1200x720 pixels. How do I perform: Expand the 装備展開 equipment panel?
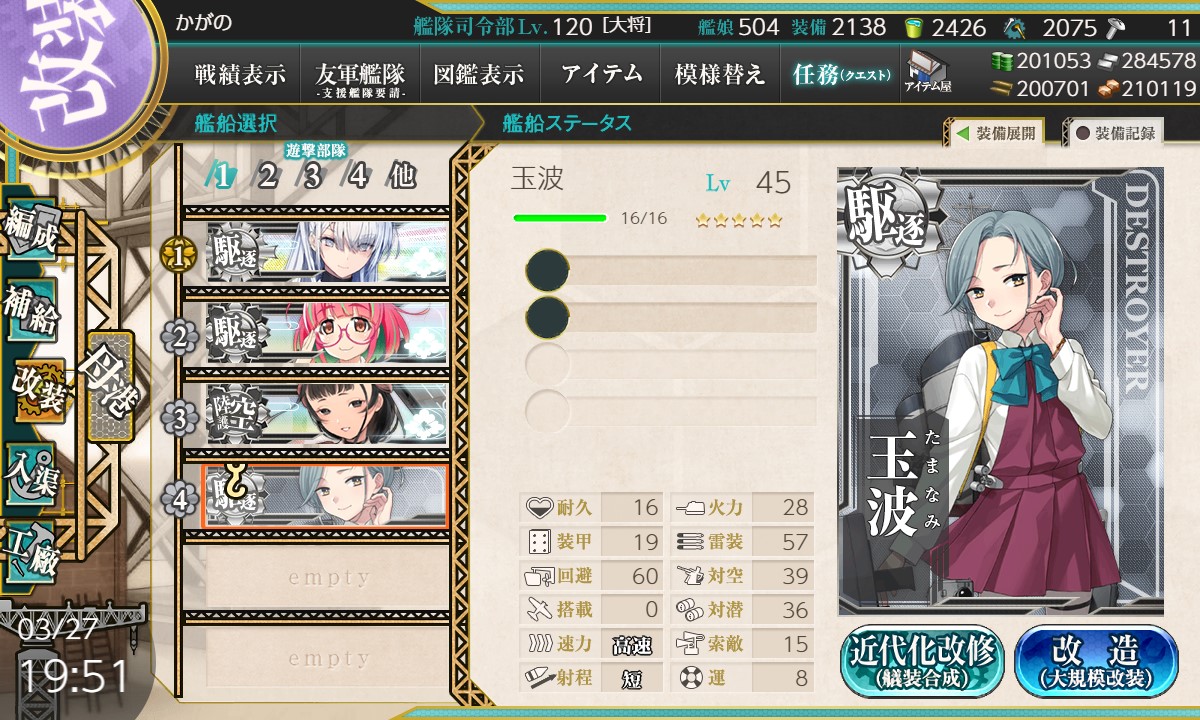pyautogui.click(x=996, y=132)
